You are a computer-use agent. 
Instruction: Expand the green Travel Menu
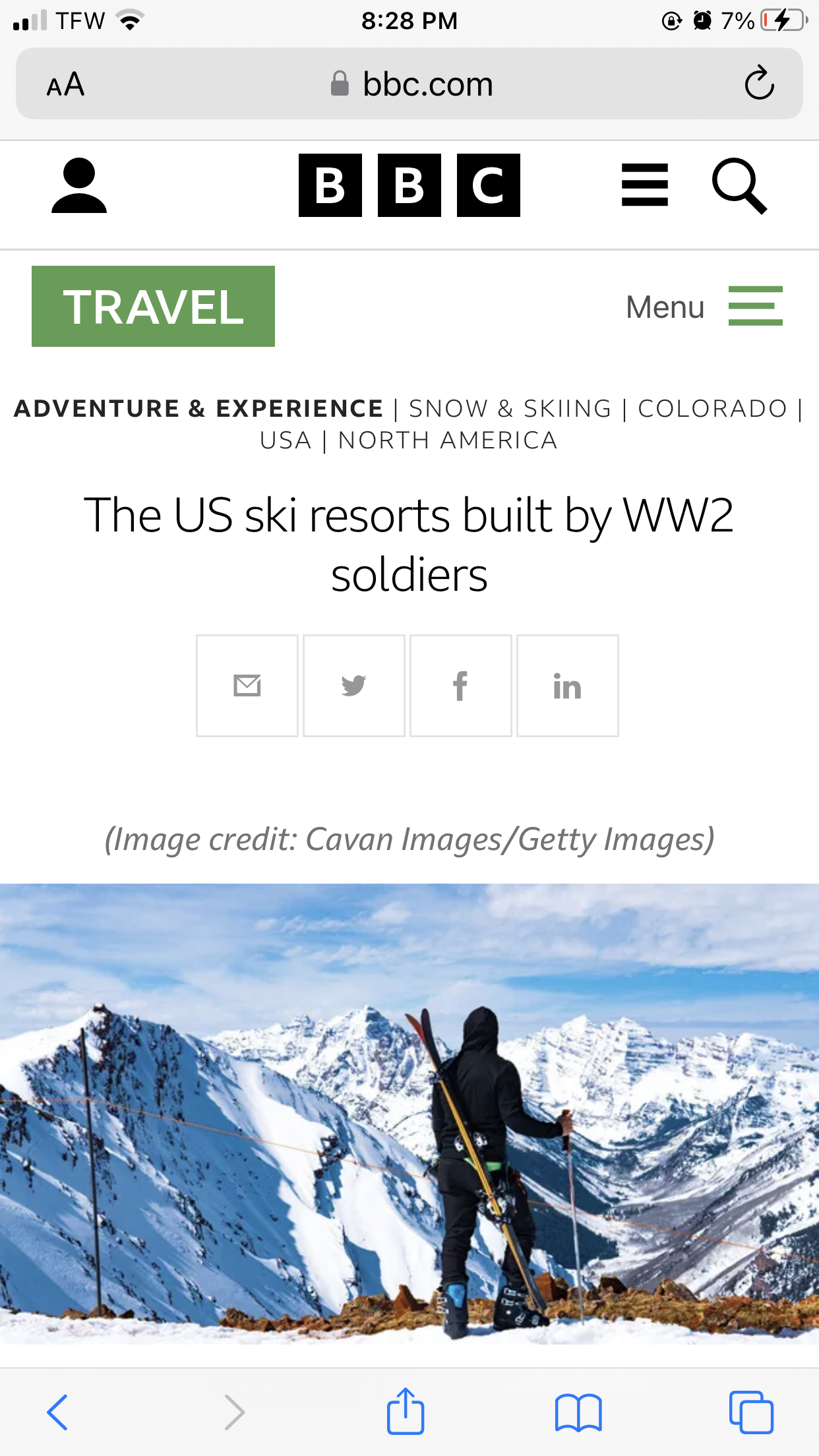pyautogui.click(x=704, y=307)
